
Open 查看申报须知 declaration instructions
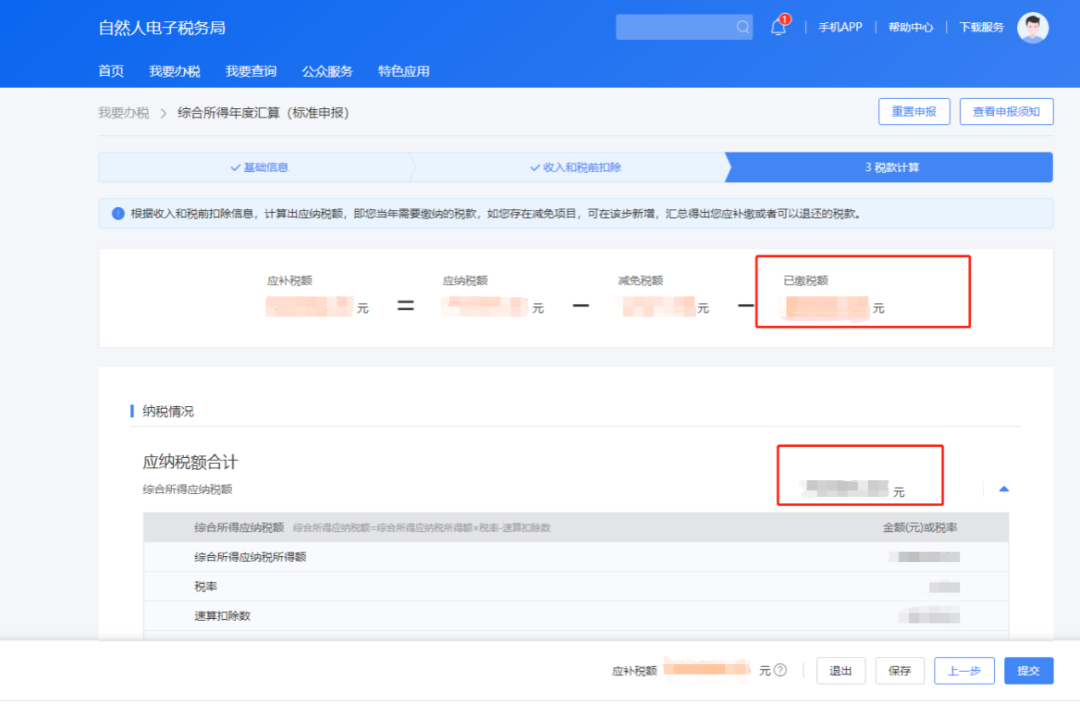(x=1006, y=111)
